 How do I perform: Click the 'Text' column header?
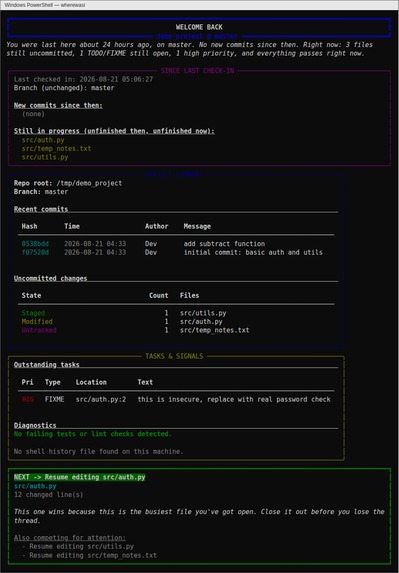(x=145, y=382)
